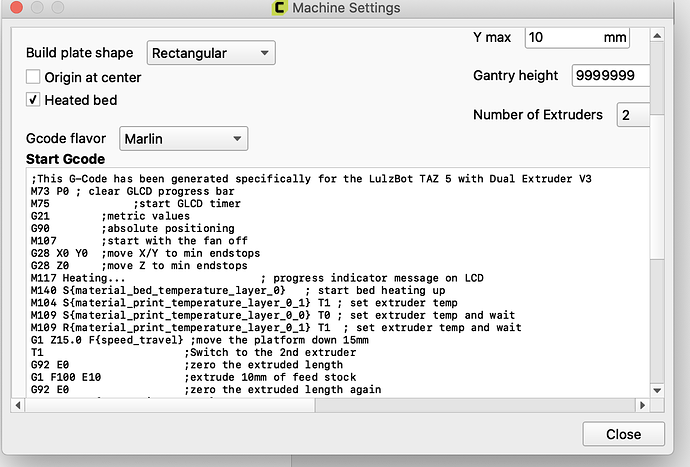Click the horizontal scrollbar thumb
The width and height of the screenshot is (690, 467).
tap(170, 405)
